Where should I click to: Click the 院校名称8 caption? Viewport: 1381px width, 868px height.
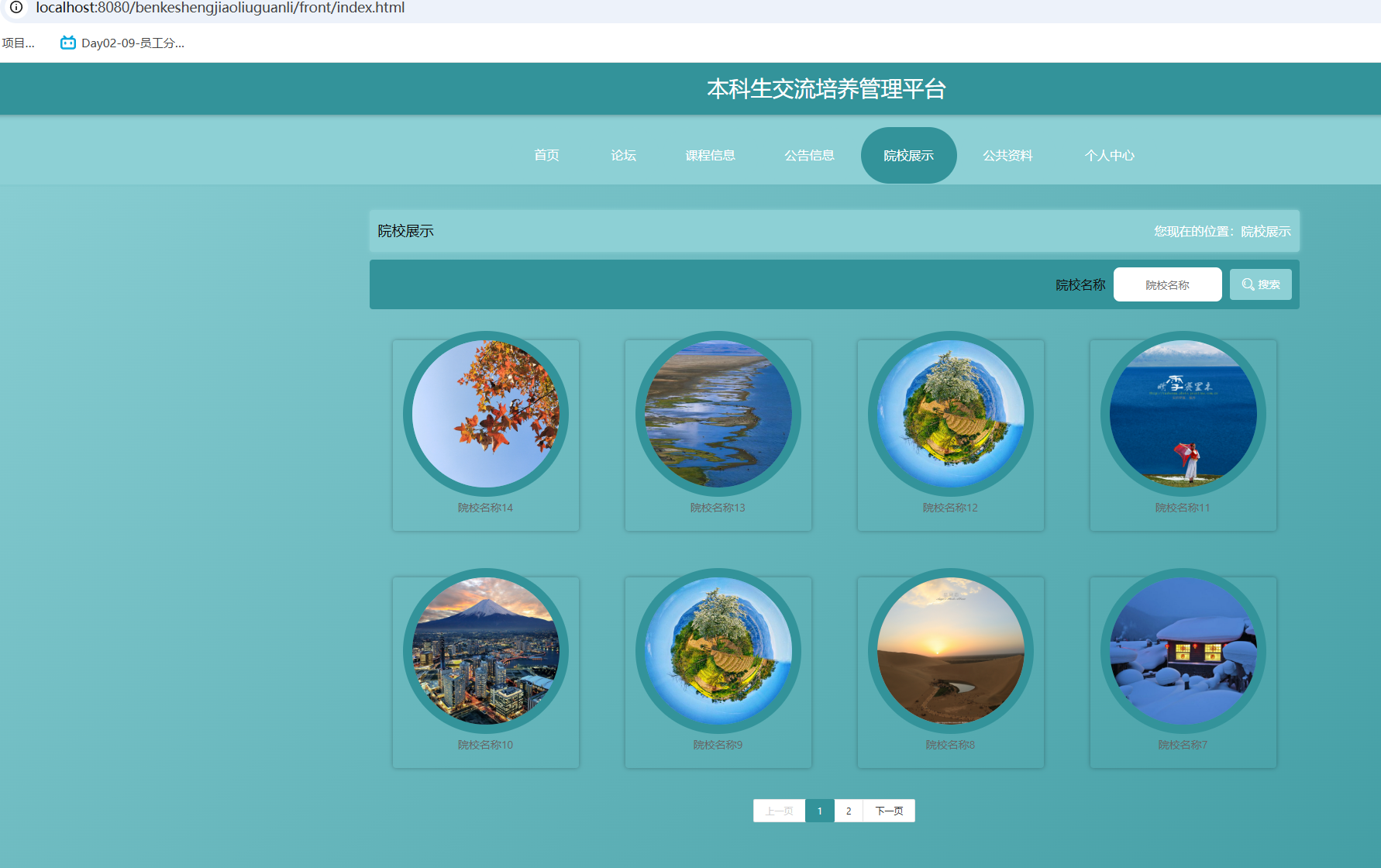coord(950,745)
